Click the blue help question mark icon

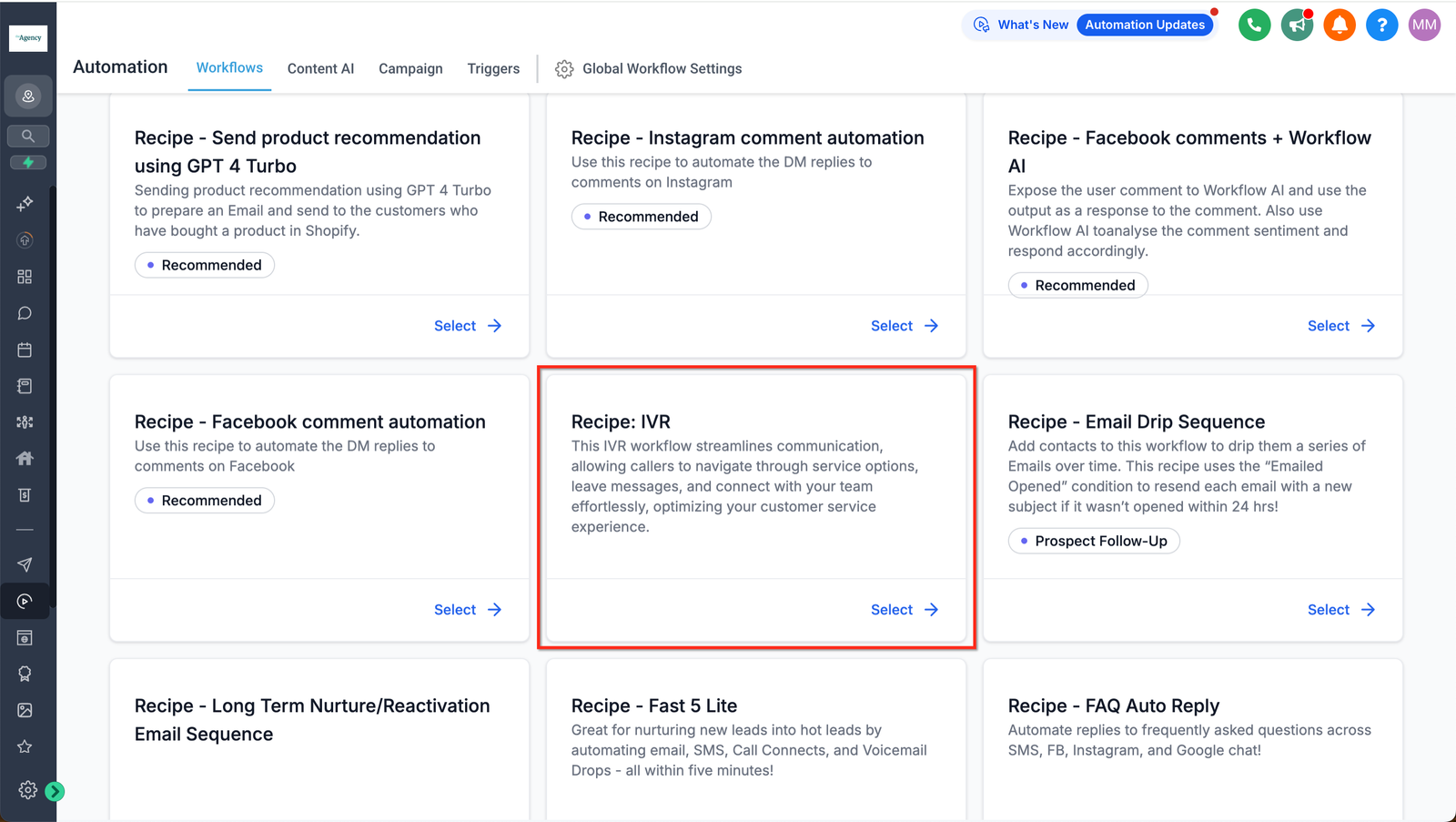[1381, 25]
